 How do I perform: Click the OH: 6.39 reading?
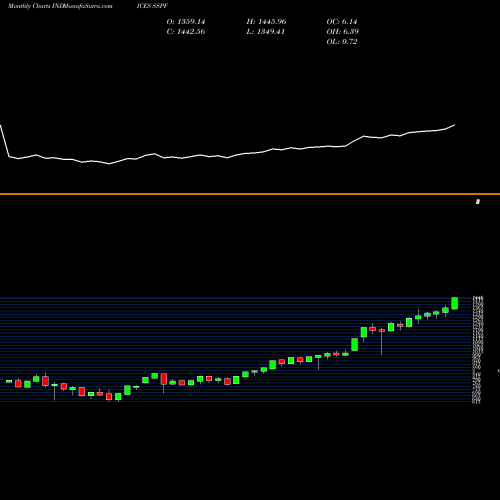[342, 32]
